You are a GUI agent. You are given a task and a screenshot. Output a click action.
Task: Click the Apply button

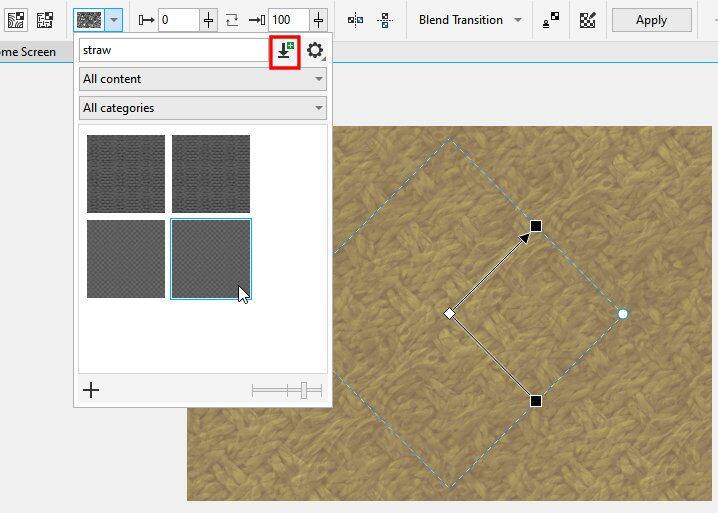pos(652,20)
